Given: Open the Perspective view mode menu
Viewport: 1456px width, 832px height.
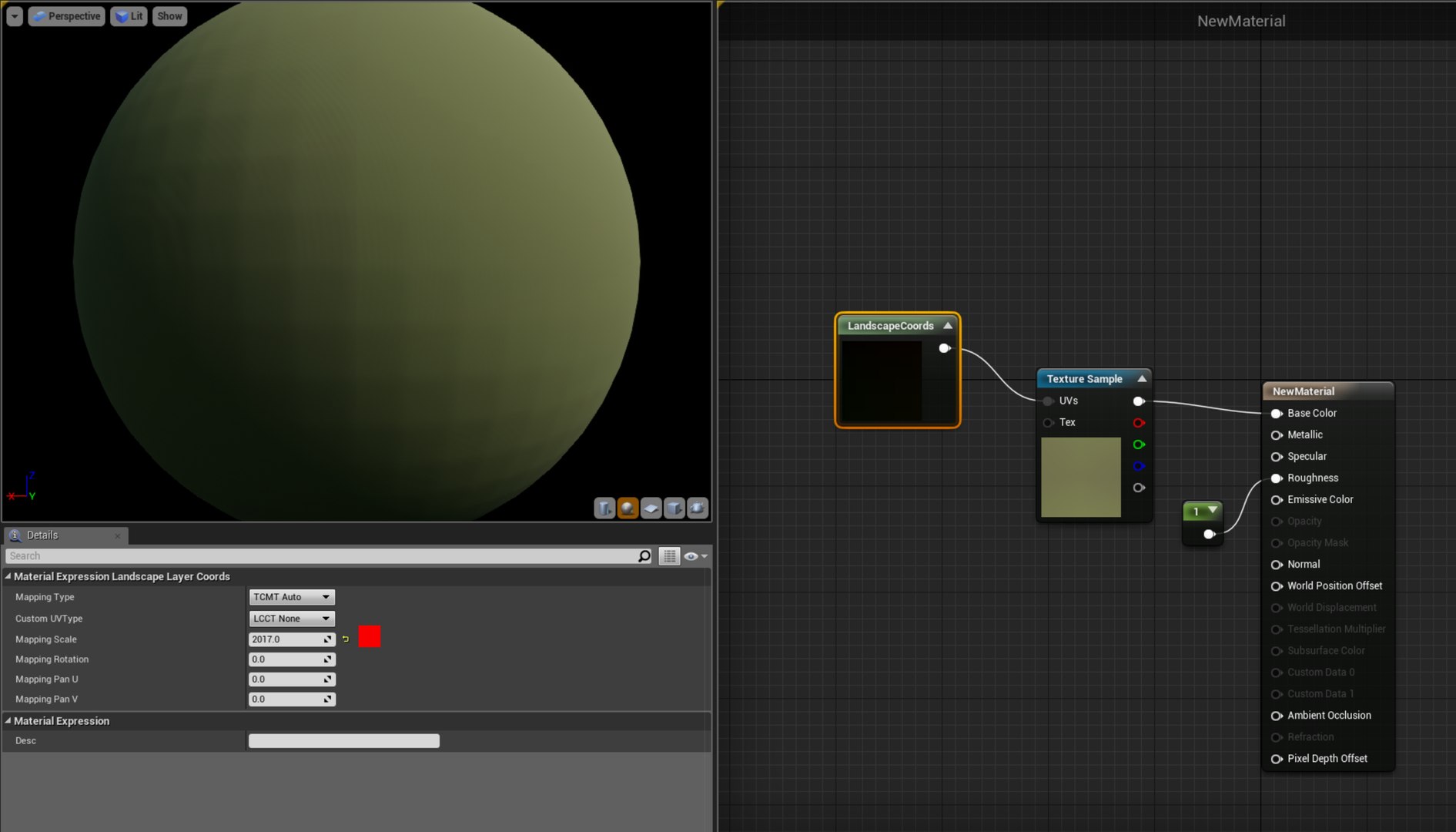Looking at the screenshot, I should [66, 15].
